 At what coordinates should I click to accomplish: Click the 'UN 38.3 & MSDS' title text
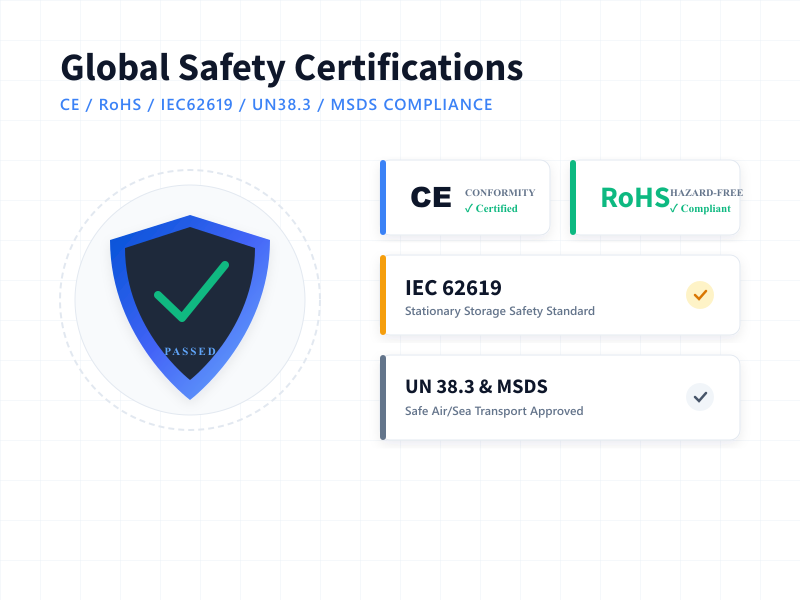click(476, 387)
